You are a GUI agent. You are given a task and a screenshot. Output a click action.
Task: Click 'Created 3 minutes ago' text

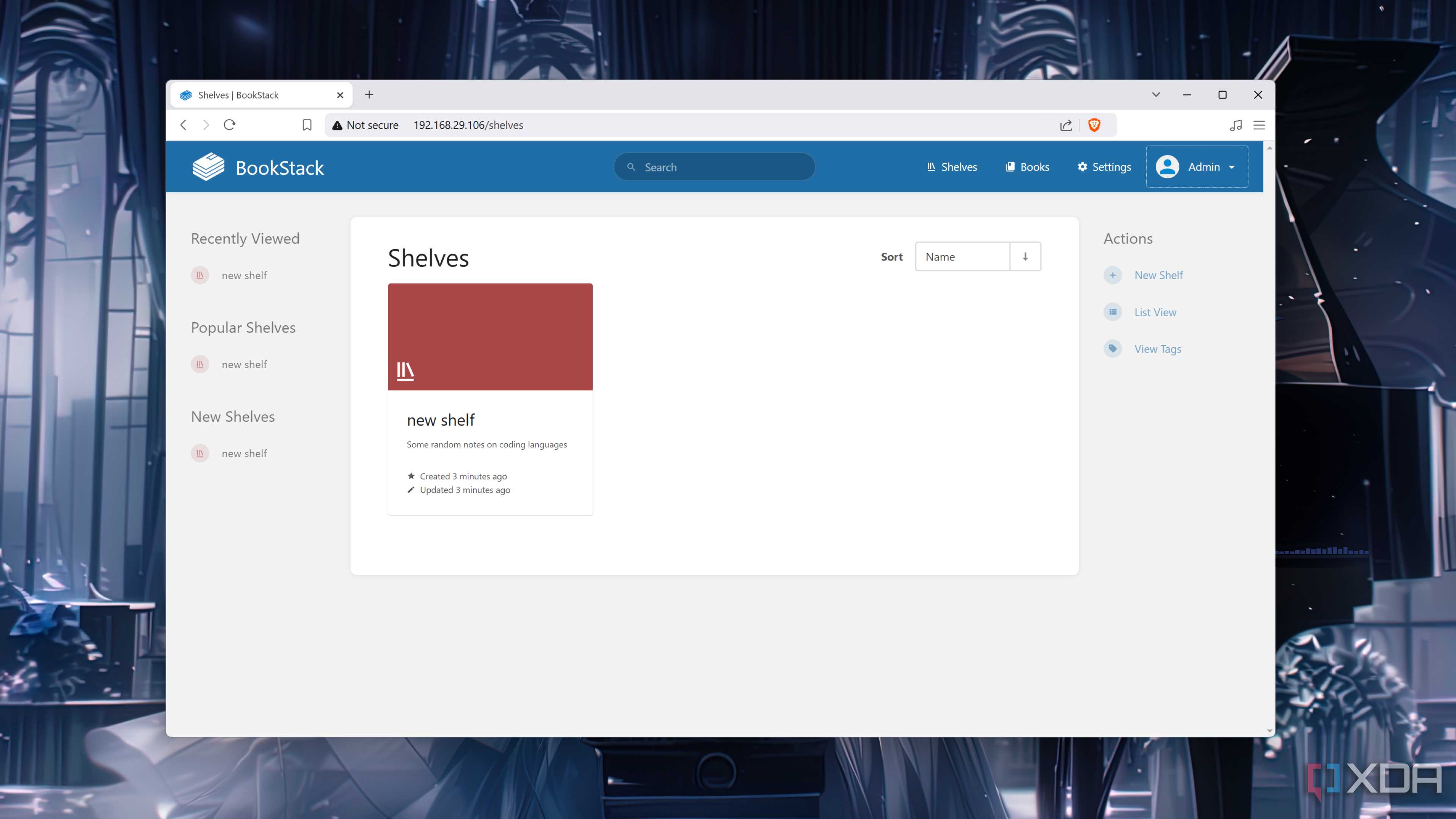463,476
